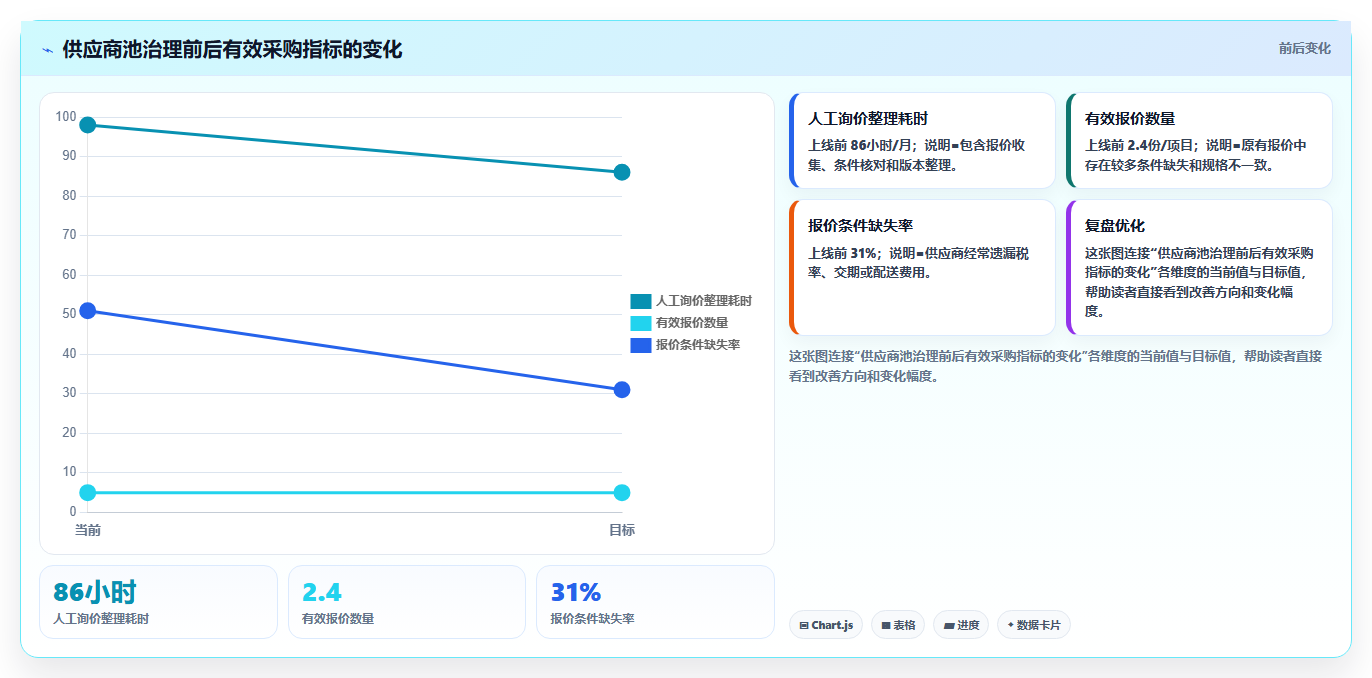This screenshot has width=1372, height=678.
Task: Click the 数据卡片 tag chip
Action: (x=1034, y=625)
